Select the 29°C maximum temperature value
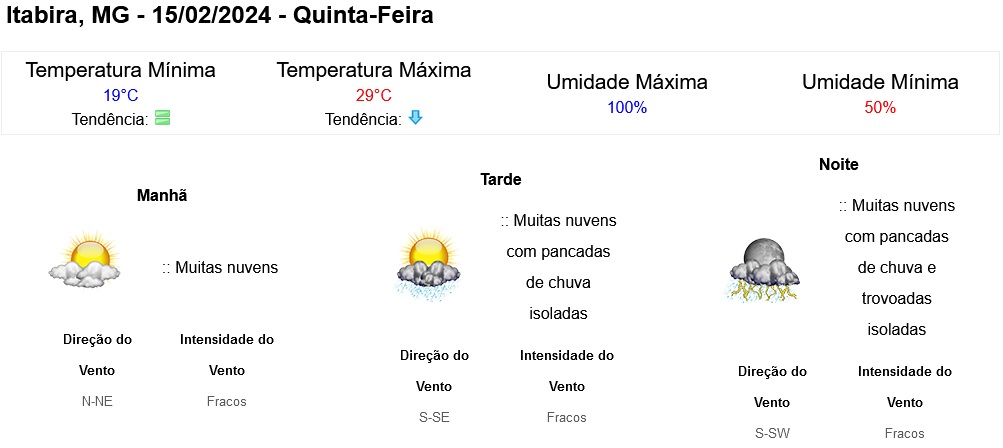Viewport: 1003px width, 448px height. 374,96
